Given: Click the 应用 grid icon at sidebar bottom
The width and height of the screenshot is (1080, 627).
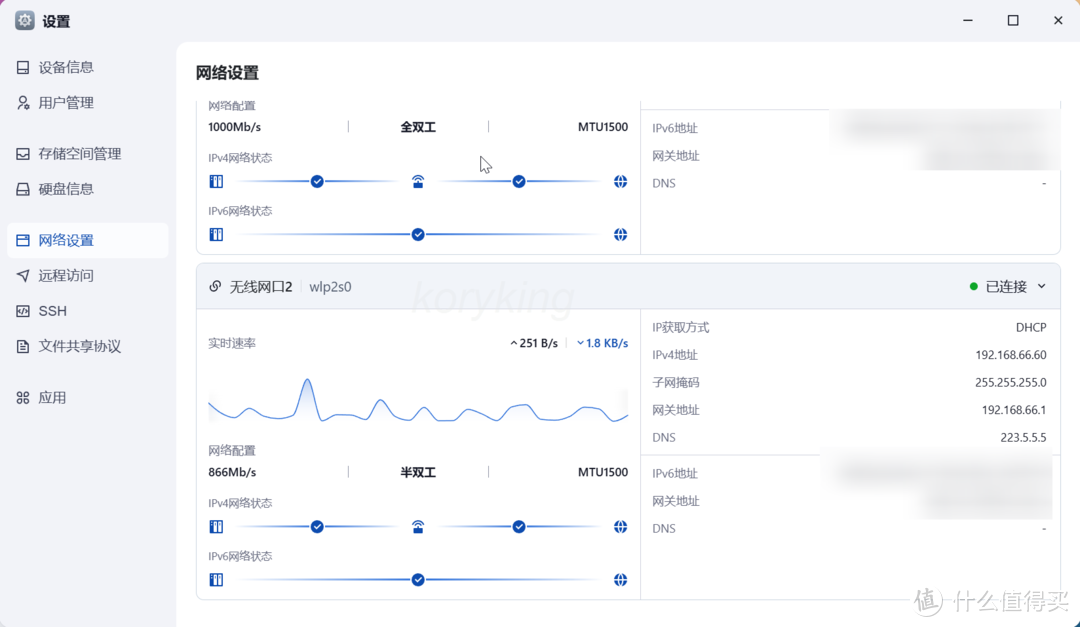Looking at the screenshot, I should [25, 397].
